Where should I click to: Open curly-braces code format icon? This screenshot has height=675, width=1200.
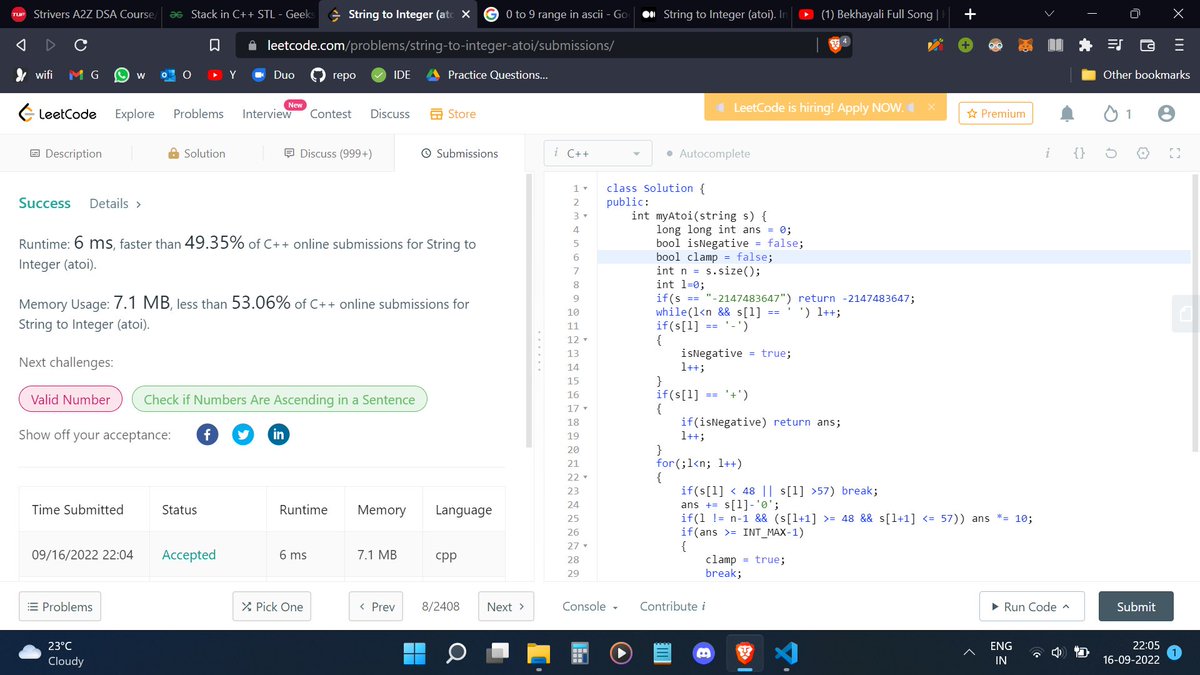click(1079, 154)
